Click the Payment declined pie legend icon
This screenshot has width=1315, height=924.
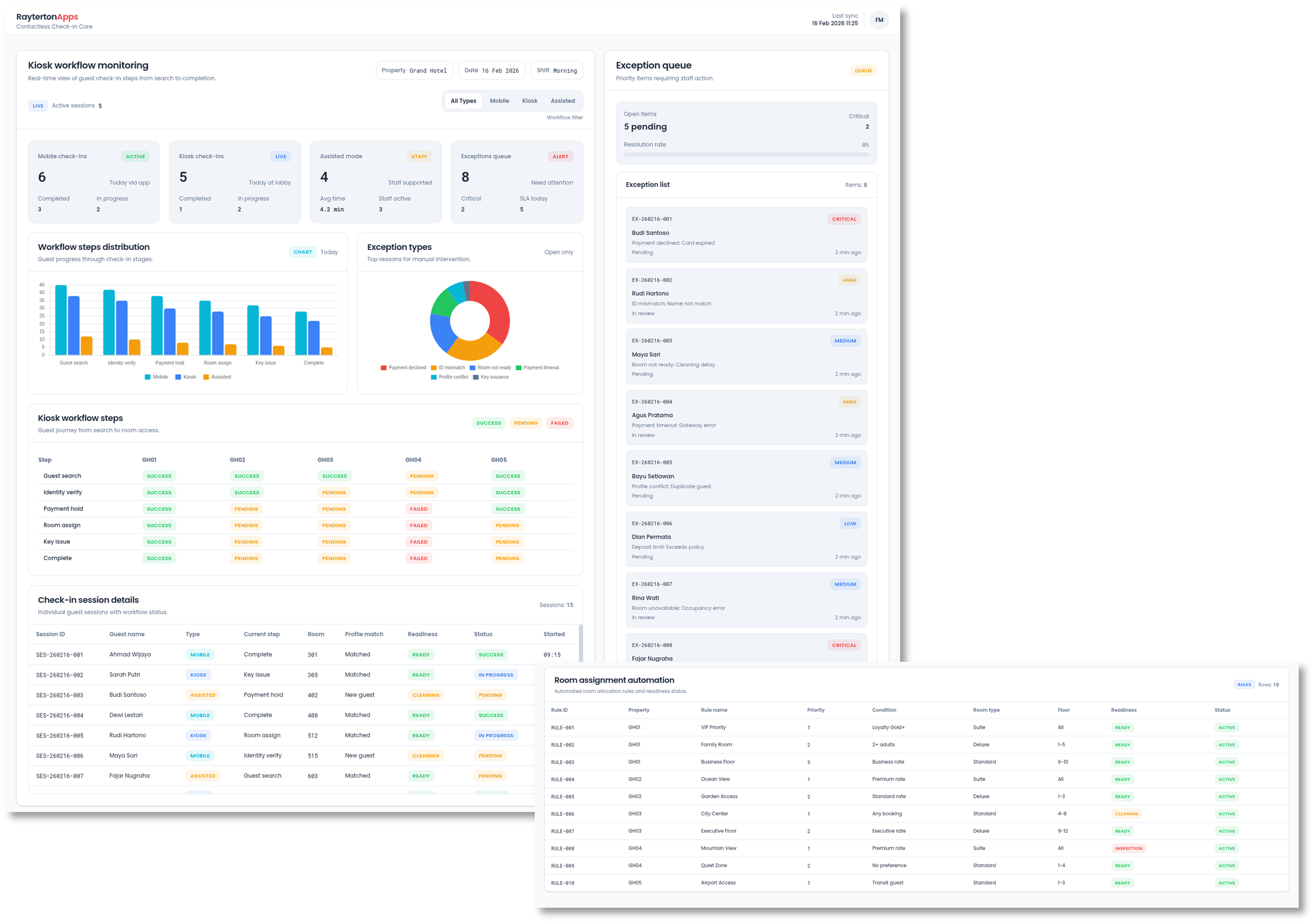[384, 367]
